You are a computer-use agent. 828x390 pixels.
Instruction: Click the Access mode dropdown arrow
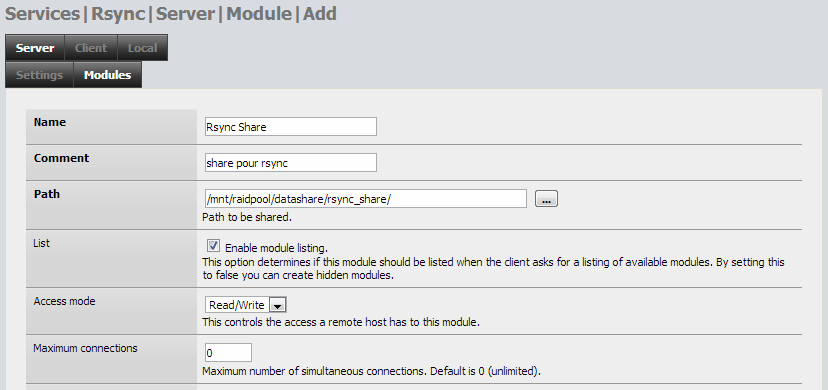(277, 305)
